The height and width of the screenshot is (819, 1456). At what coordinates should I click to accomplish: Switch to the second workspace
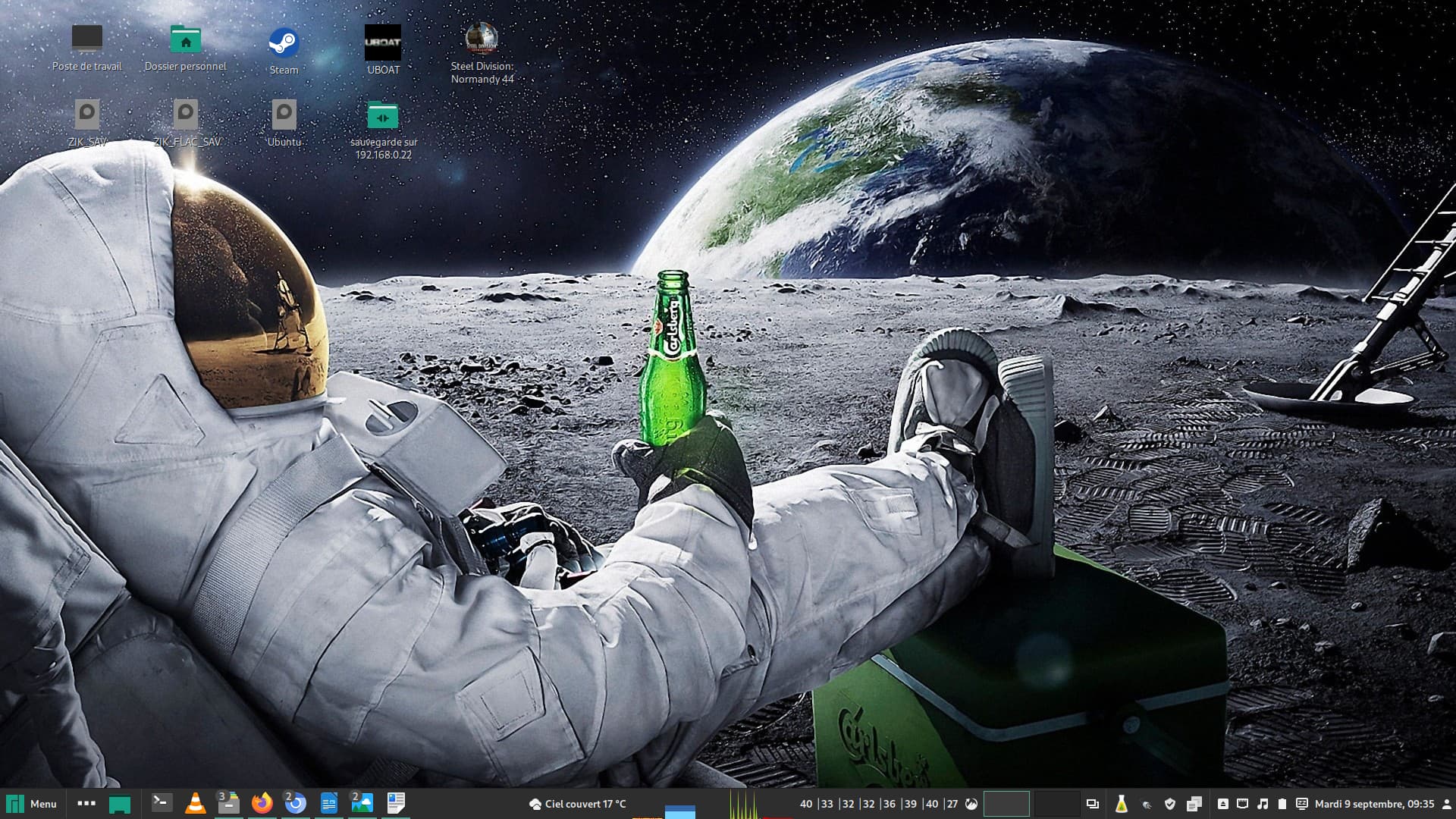[1056, 804]
